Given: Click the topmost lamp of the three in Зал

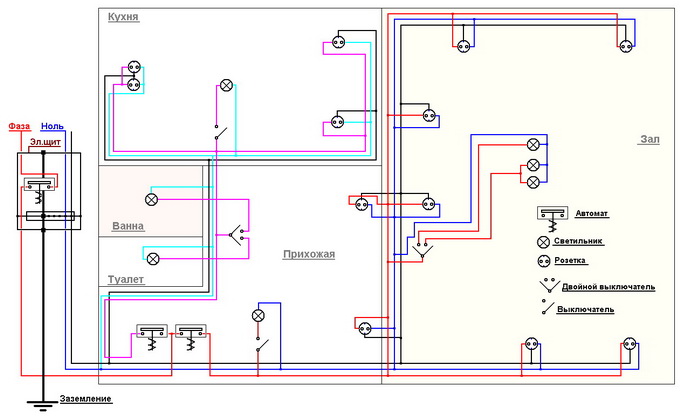Looking at the screenshot, I should click(x=534, y=145).
